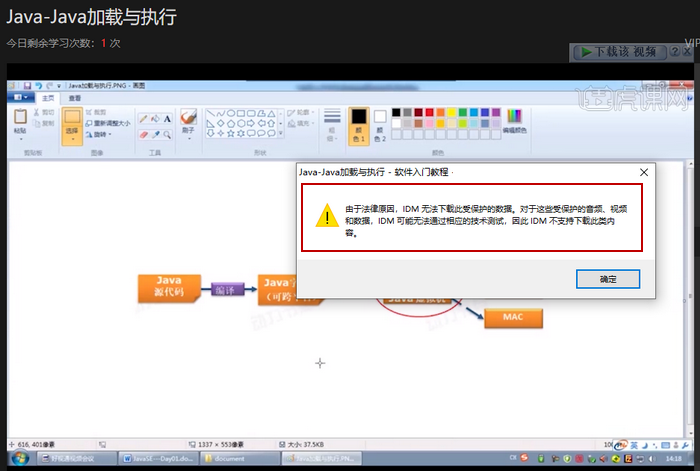
Task: Click the Undo arrow in Paint title bar
Action: (38, 85)
